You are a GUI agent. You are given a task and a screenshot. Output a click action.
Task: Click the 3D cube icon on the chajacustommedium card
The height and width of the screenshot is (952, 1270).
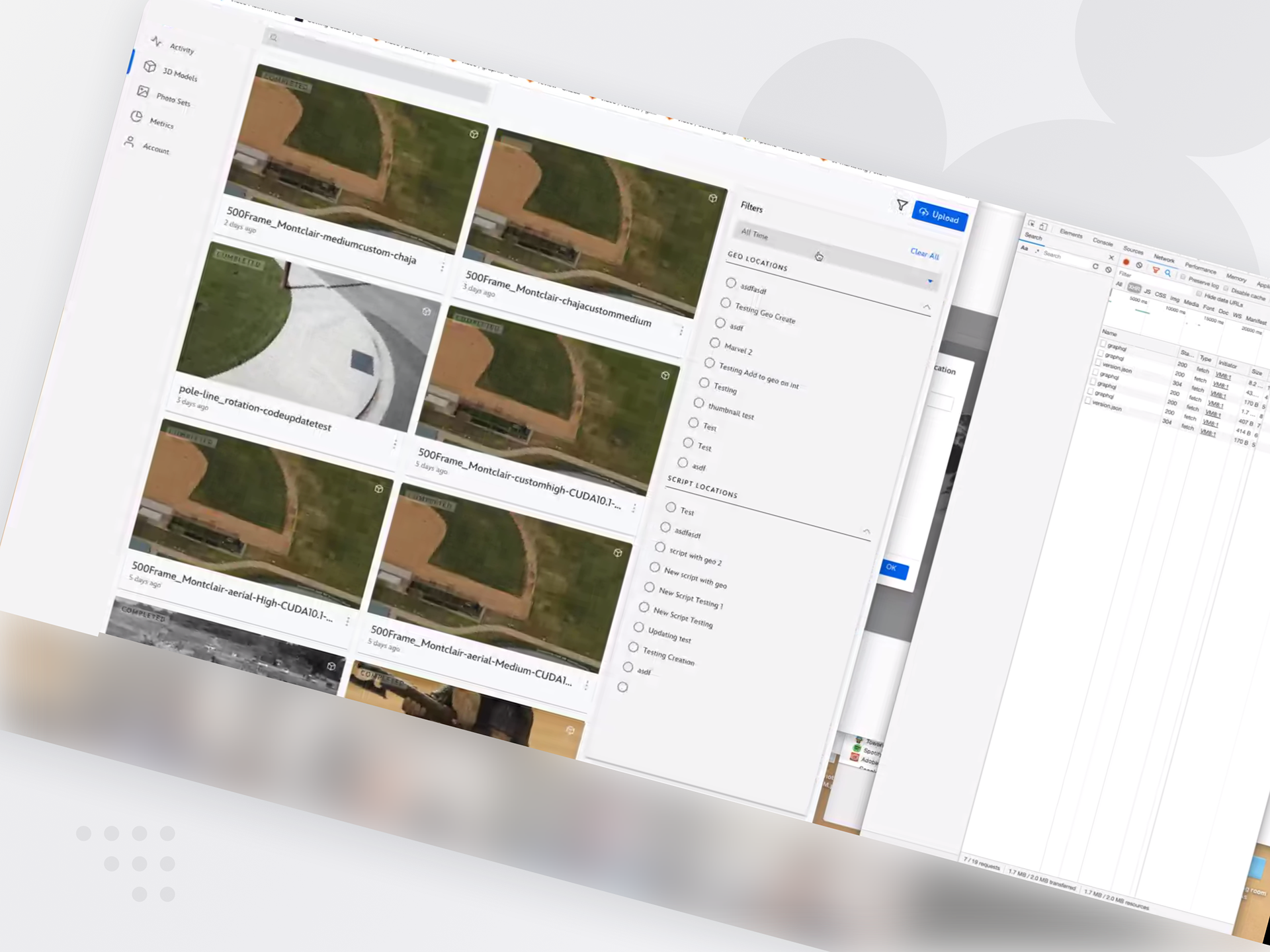coord(713,198)
